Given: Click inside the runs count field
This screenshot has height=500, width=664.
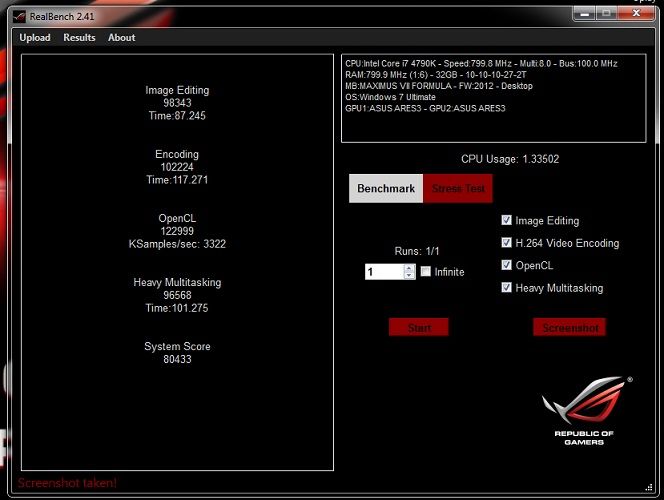Looking at the screenshot, I should (x=384, y=272).
